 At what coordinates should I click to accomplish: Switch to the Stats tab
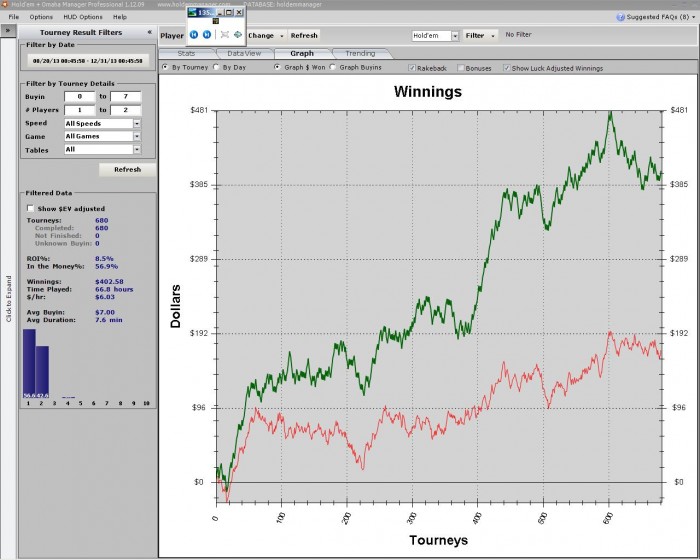coord(186,54)
